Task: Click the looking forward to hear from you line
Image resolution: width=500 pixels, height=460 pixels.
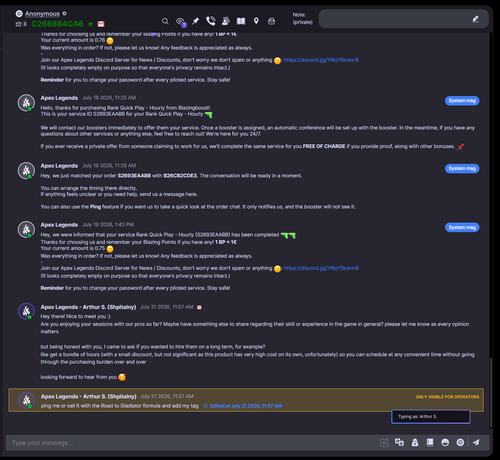Action: (79, 377)
